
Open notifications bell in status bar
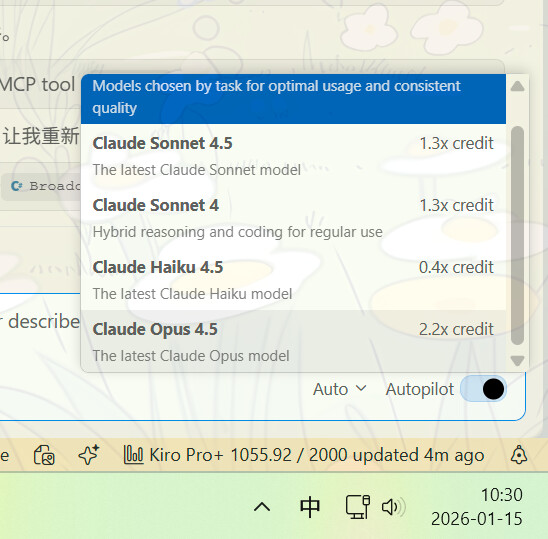519,455
